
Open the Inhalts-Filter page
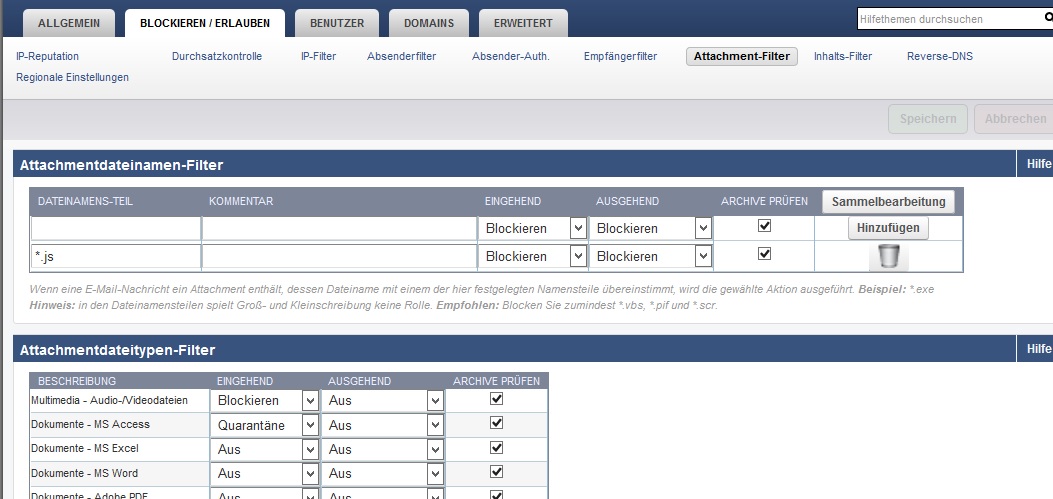[842, 57]
